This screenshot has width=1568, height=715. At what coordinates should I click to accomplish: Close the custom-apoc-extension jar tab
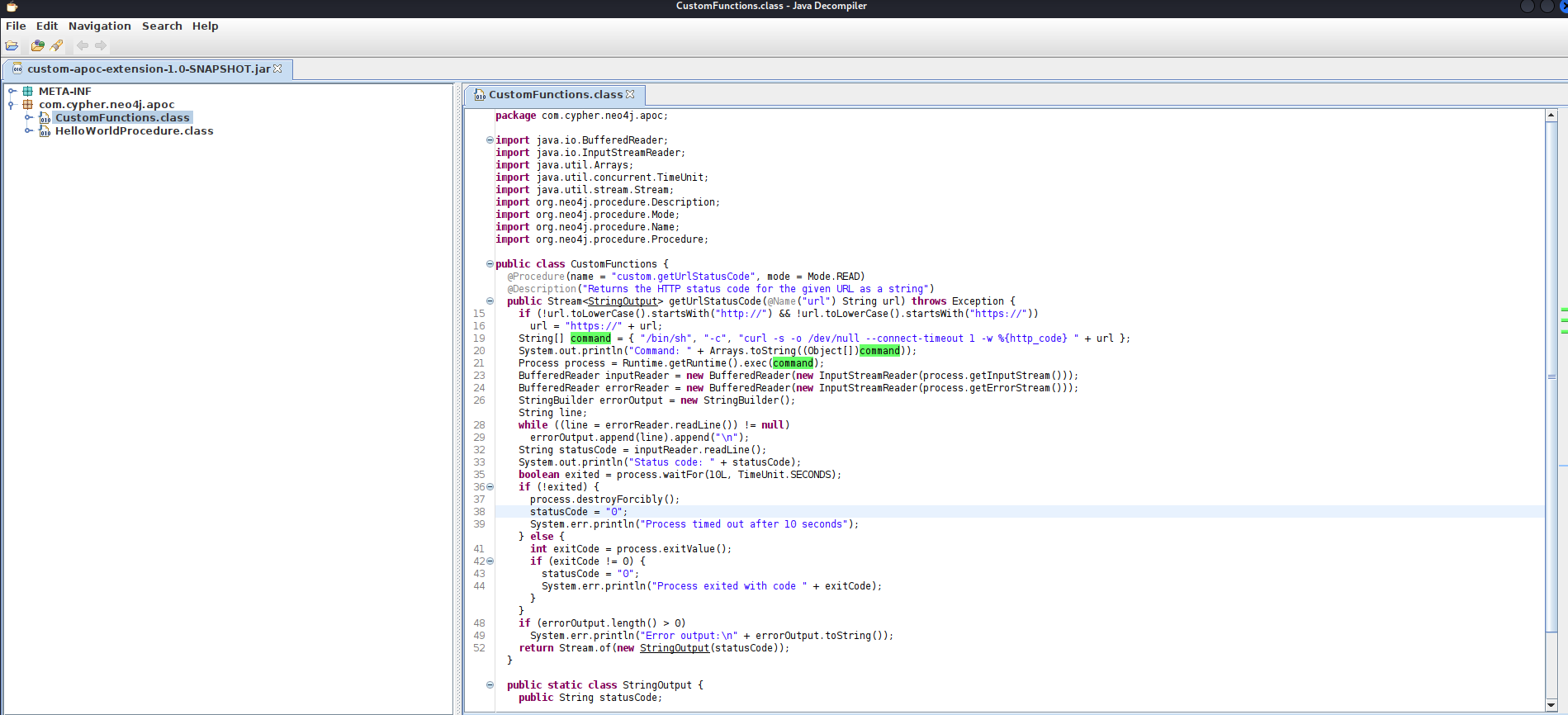278,69
